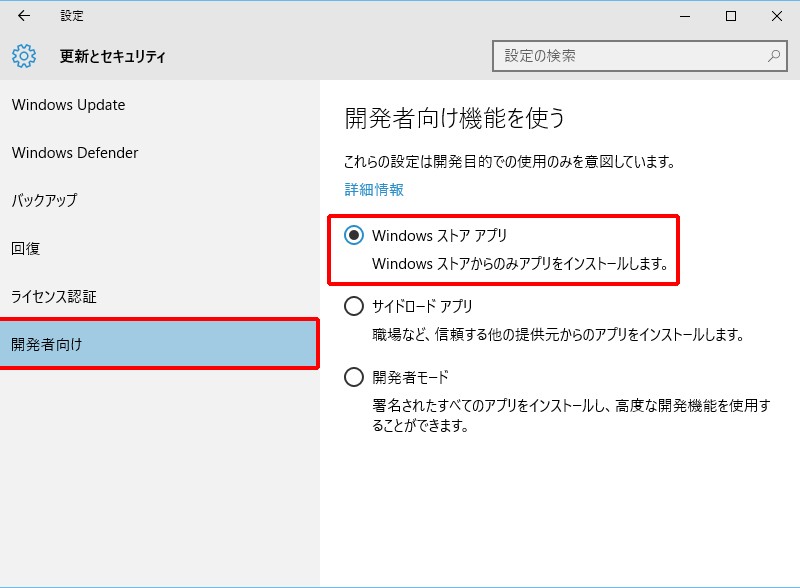Close the 設定 window
The image size is (800, 588).
[x=777, y=16]
